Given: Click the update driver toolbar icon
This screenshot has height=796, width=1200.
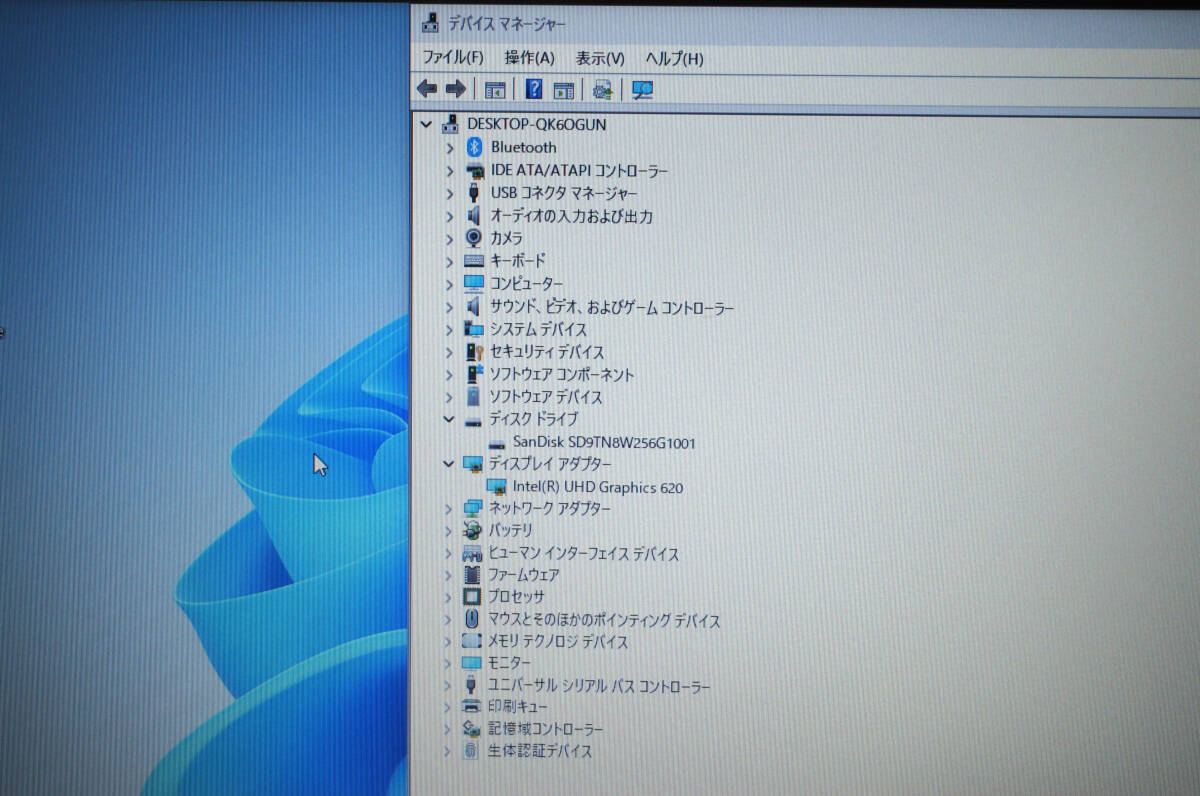Looking at the screenshot, I should pos(602,90).
